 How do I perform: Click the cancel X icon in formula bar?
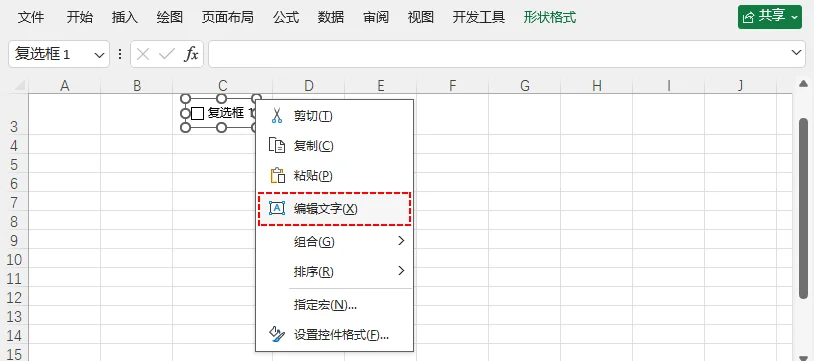click(143, 54)
